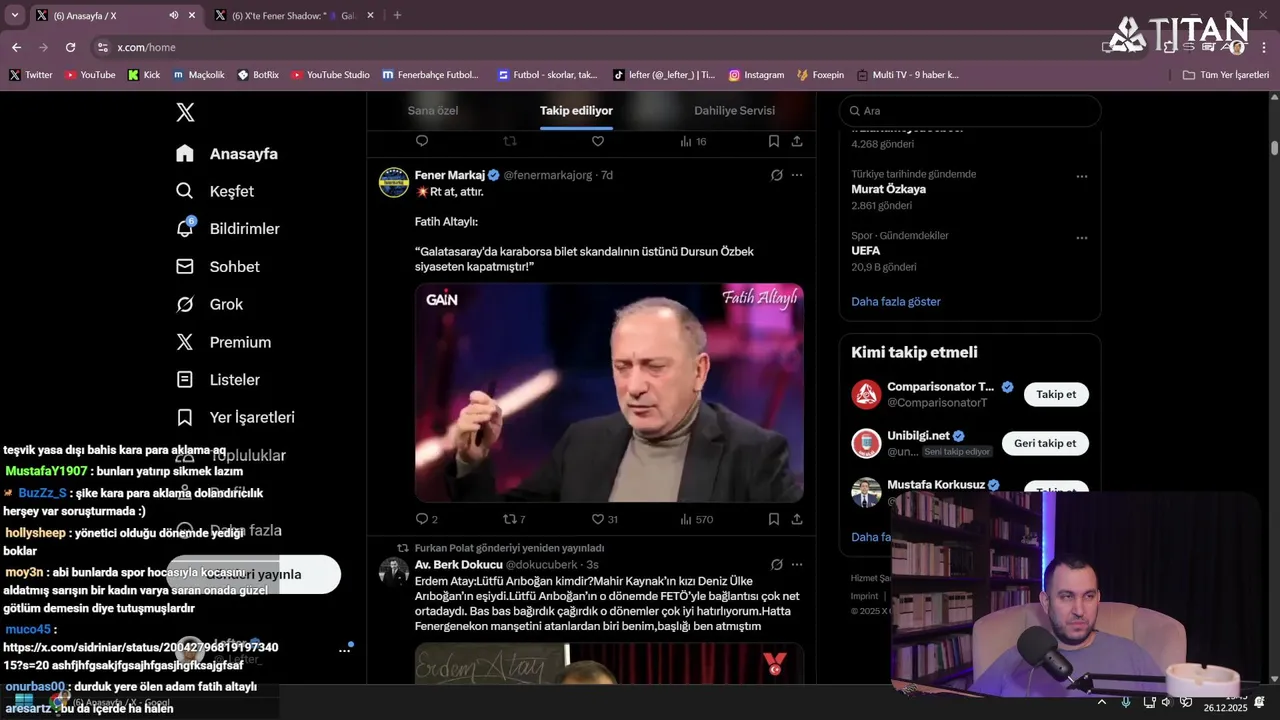The width and height of the screenshot is (1280, 720).
Task: Bookmark the top partially visible tweet
Action: click(x=774, y=141)
